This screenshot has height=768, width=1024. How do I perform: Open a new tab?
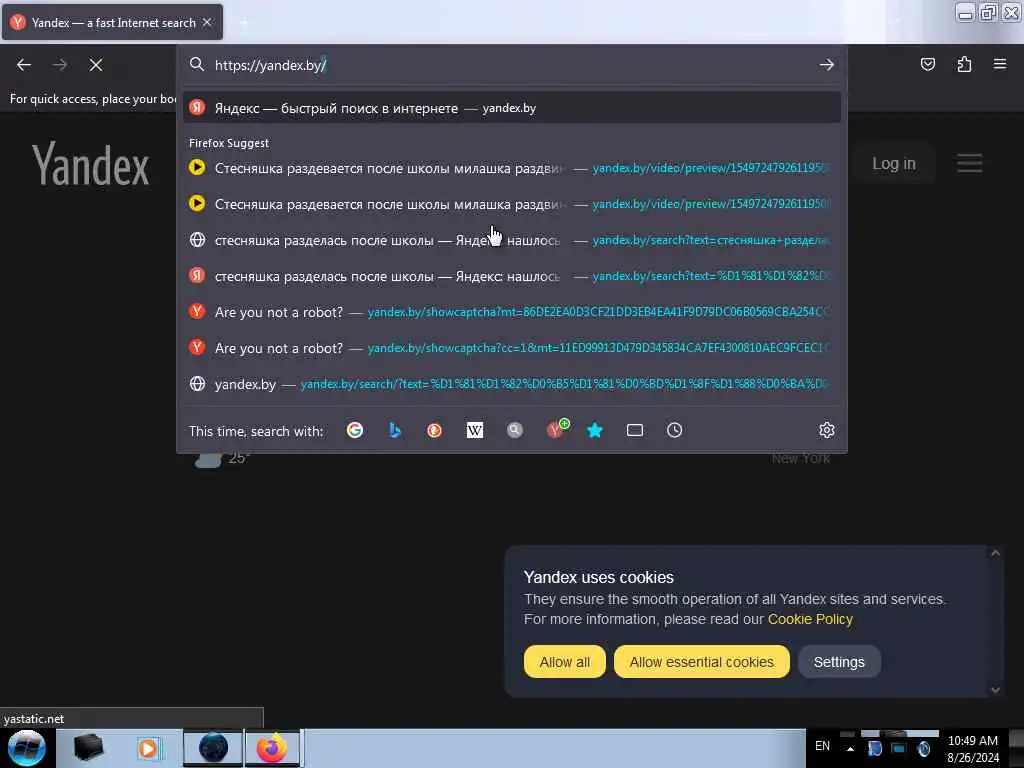point(244,23)
